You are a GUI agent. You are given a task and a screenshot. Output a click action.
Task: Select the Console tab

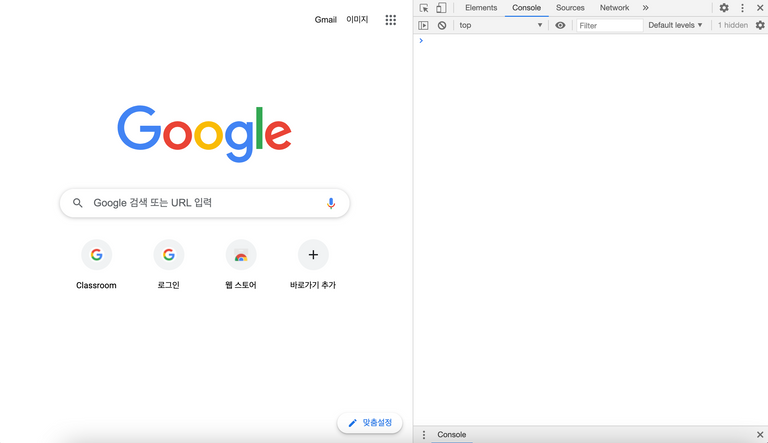click(x=527, y=8)
